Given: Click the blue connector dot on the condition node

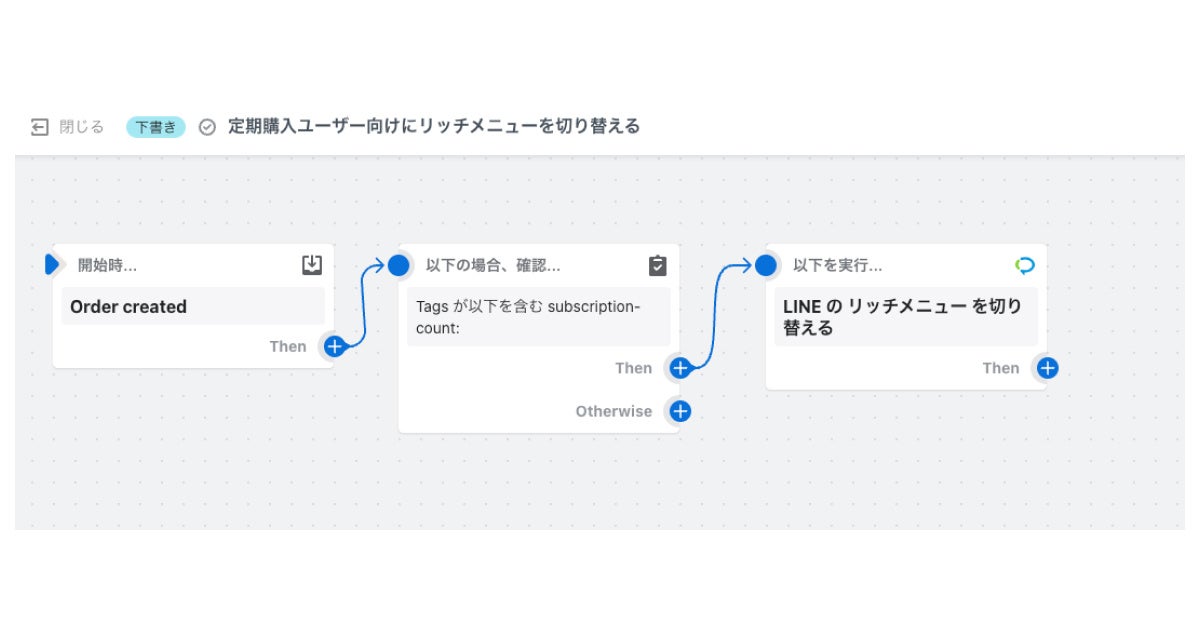Looking at the screenshot, I should click(x=398, y=265).
